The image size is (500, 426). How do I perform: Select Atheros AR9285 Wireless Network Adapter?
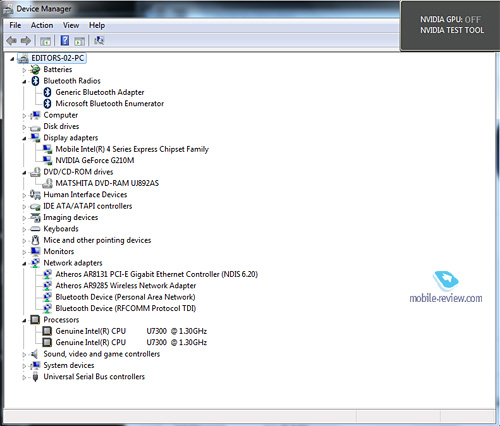coord(126,286)
